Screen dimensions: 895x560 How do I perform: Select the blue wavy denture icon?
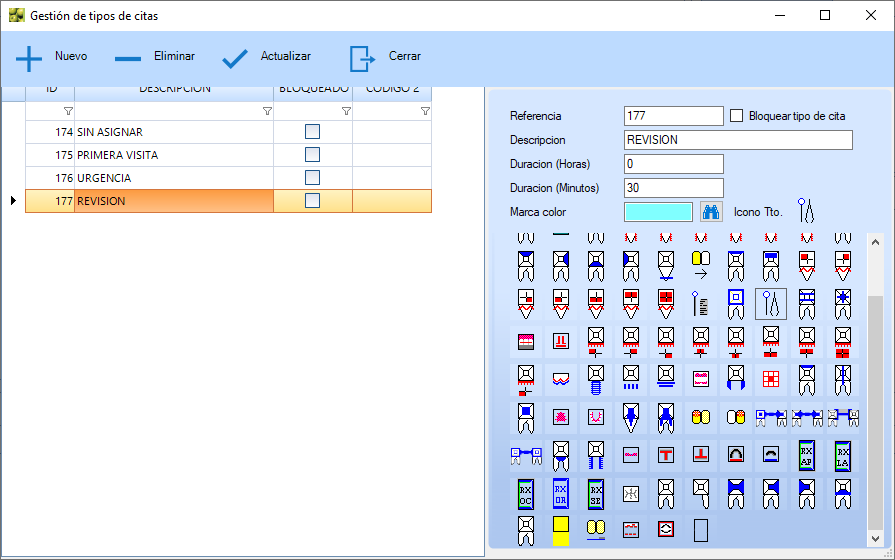pyautogui.click(x=561, y=379)
